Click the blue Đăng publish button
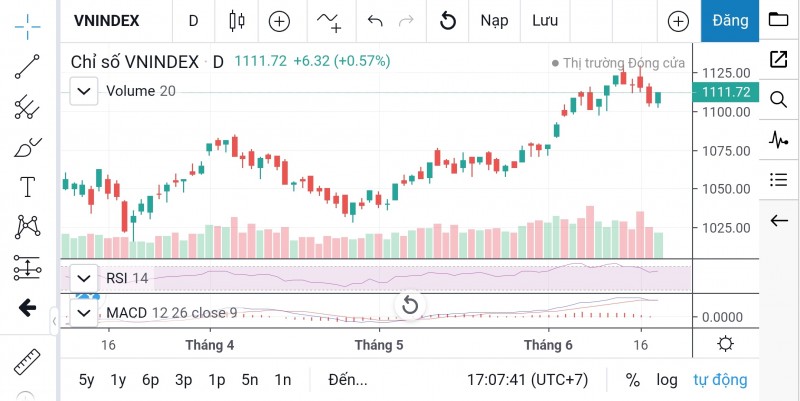 [730, 20]
